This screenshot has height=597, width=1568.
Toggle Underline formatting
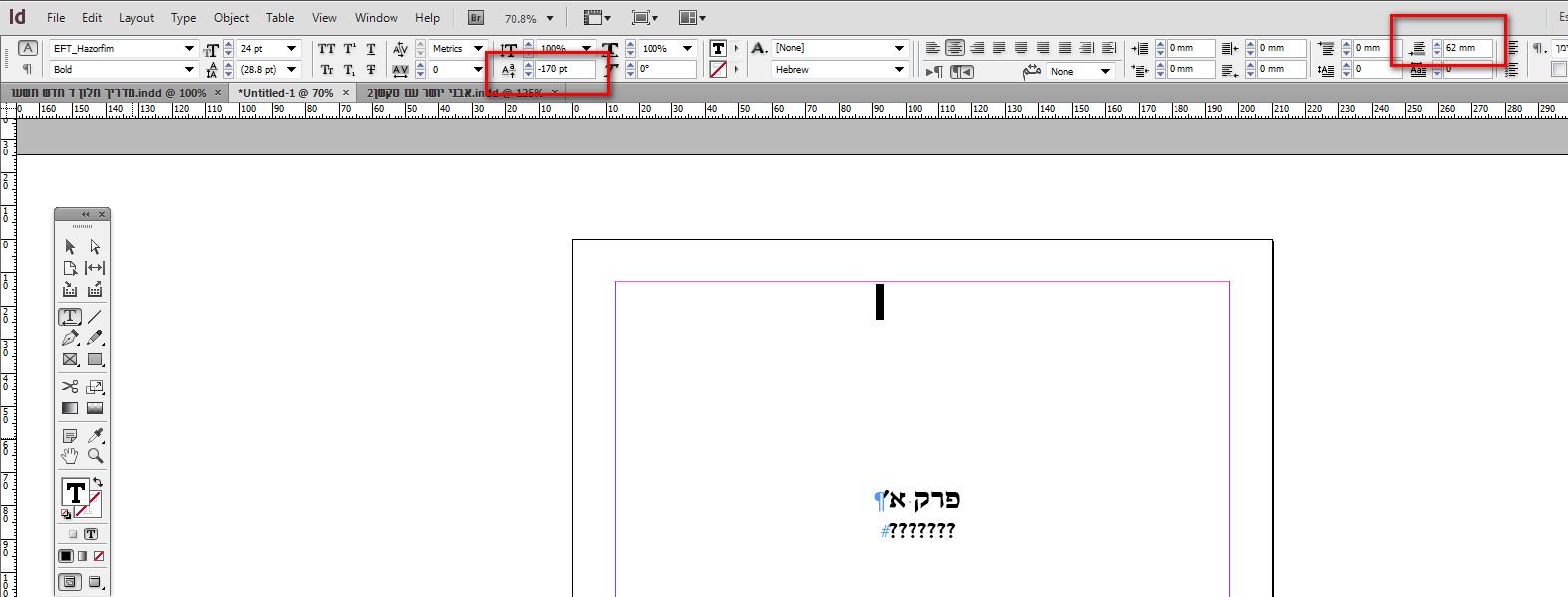coord(371,48)
